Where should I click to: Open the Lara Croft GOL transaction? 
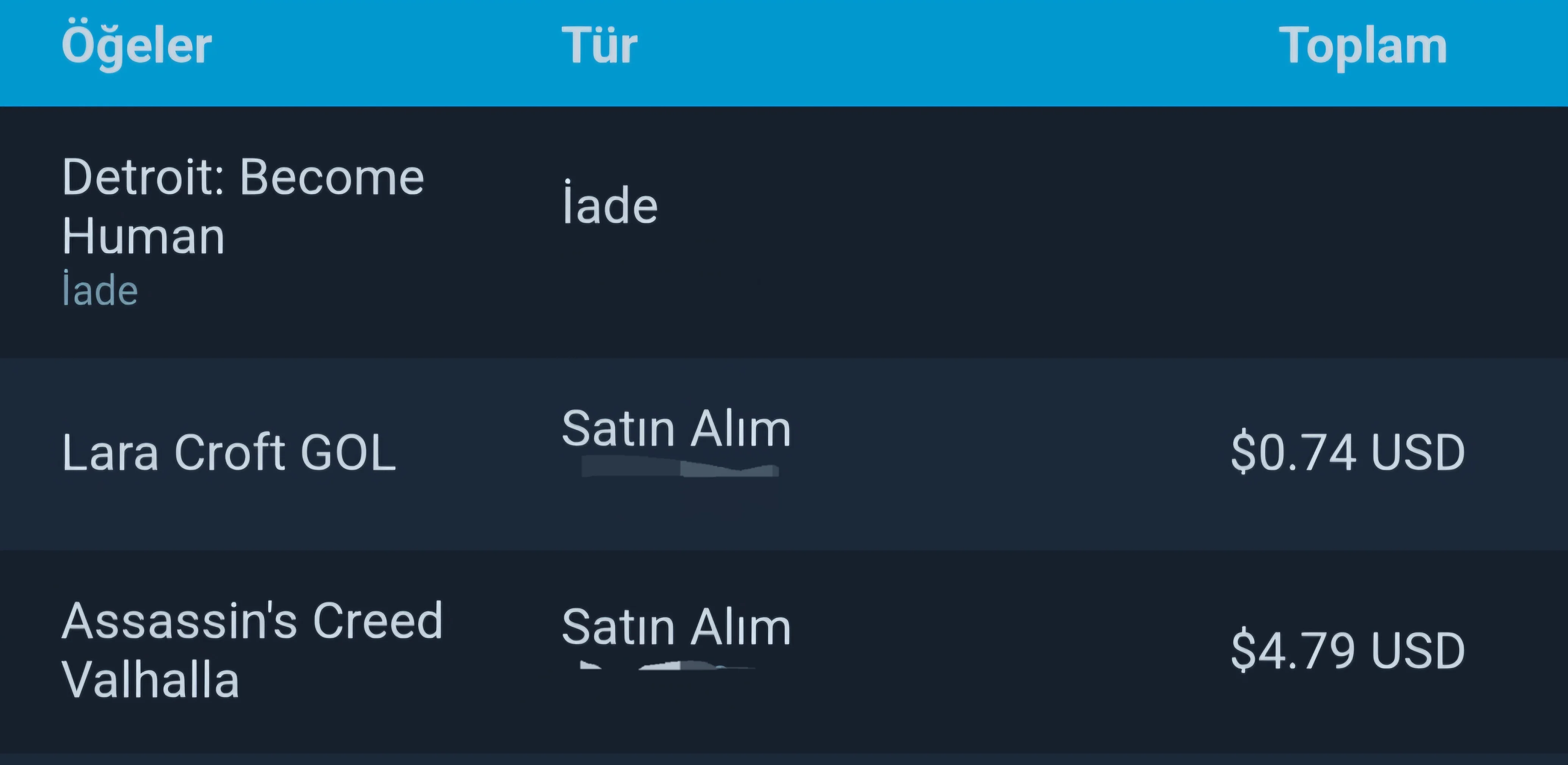click(x=229, y=453)
